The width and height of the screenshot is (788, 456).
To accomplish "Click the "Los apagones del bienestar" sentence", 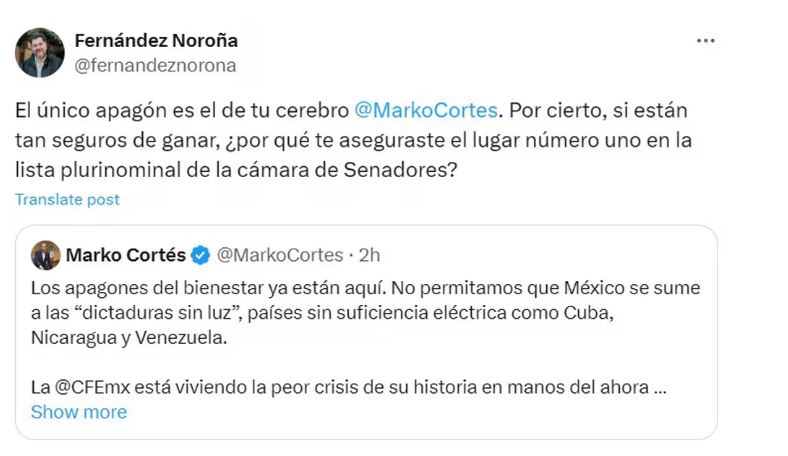I will coord(140,288).
